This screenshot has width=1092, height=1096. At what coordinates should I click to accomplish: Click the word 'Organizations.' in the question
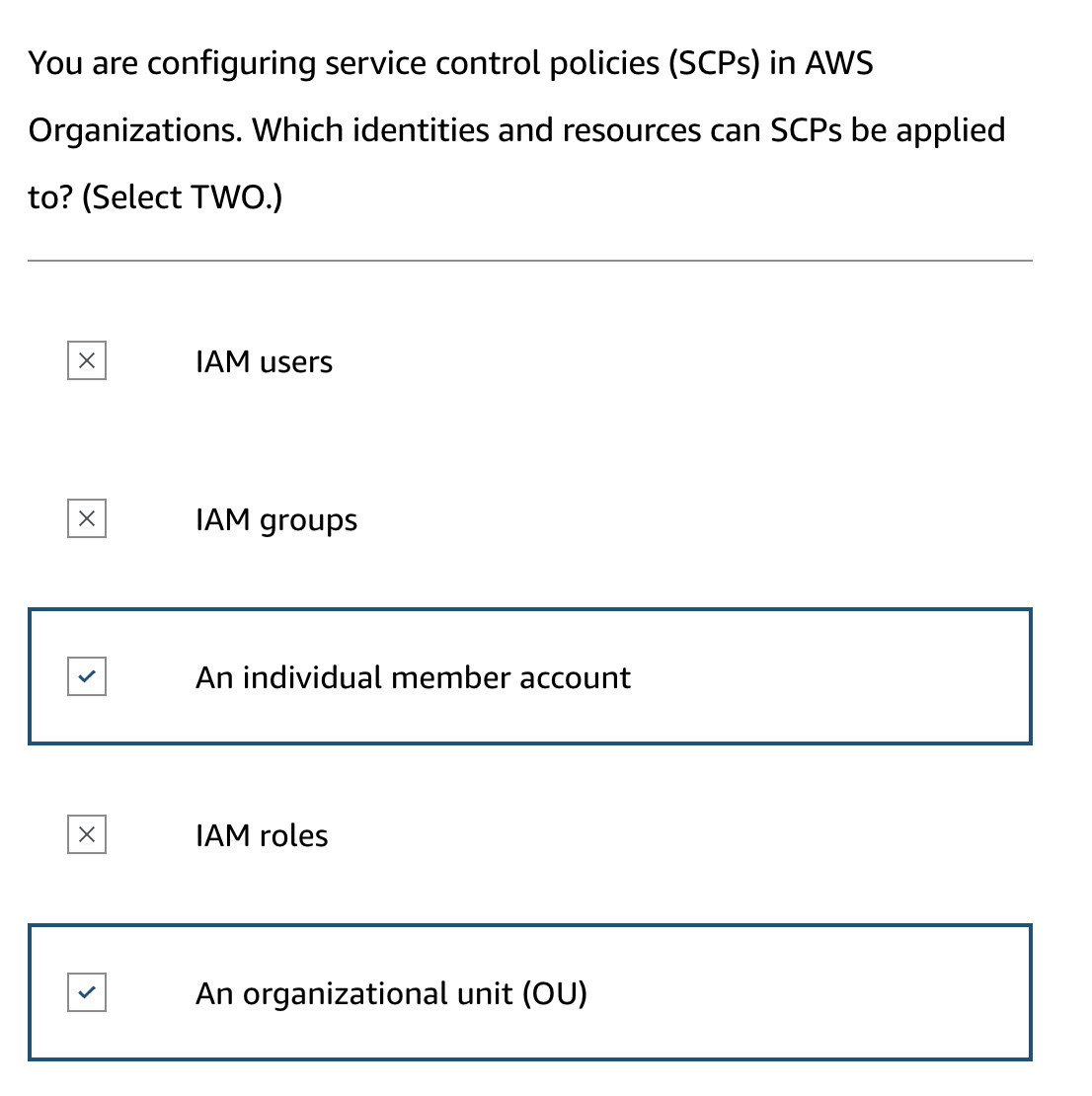pyautogui.click(x=135, y=130)
